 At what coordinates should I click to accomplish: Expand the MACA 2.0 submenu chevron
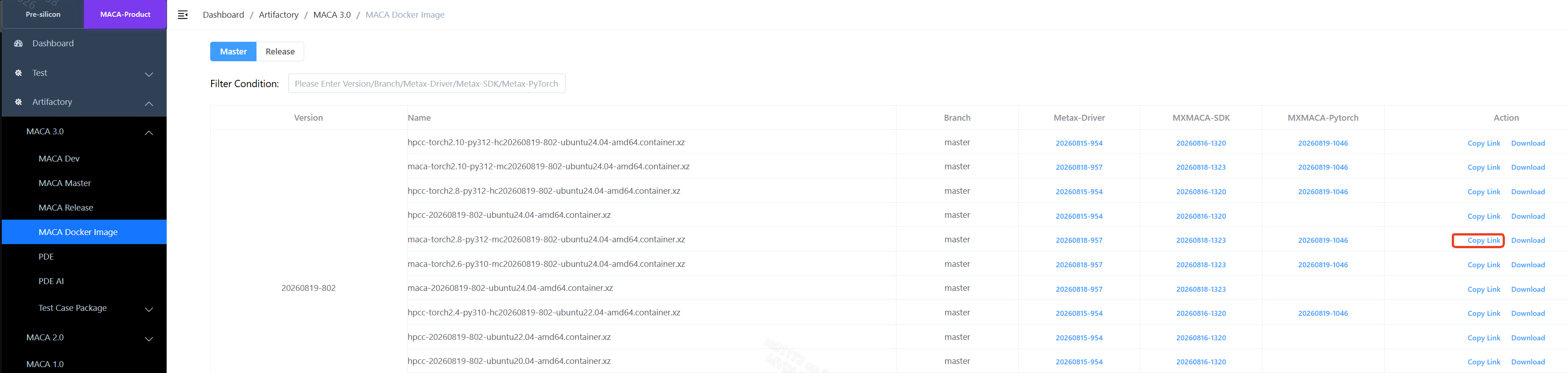tap(149, 339)
